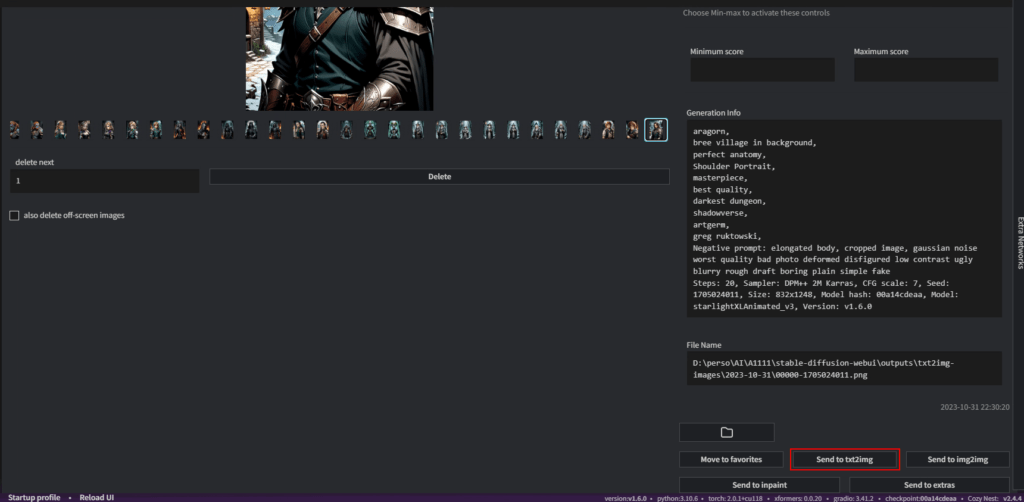Open the Startup profile link
Viewport: 1024px width, 502px height.
pyautogui.click(x=33, y=497)
